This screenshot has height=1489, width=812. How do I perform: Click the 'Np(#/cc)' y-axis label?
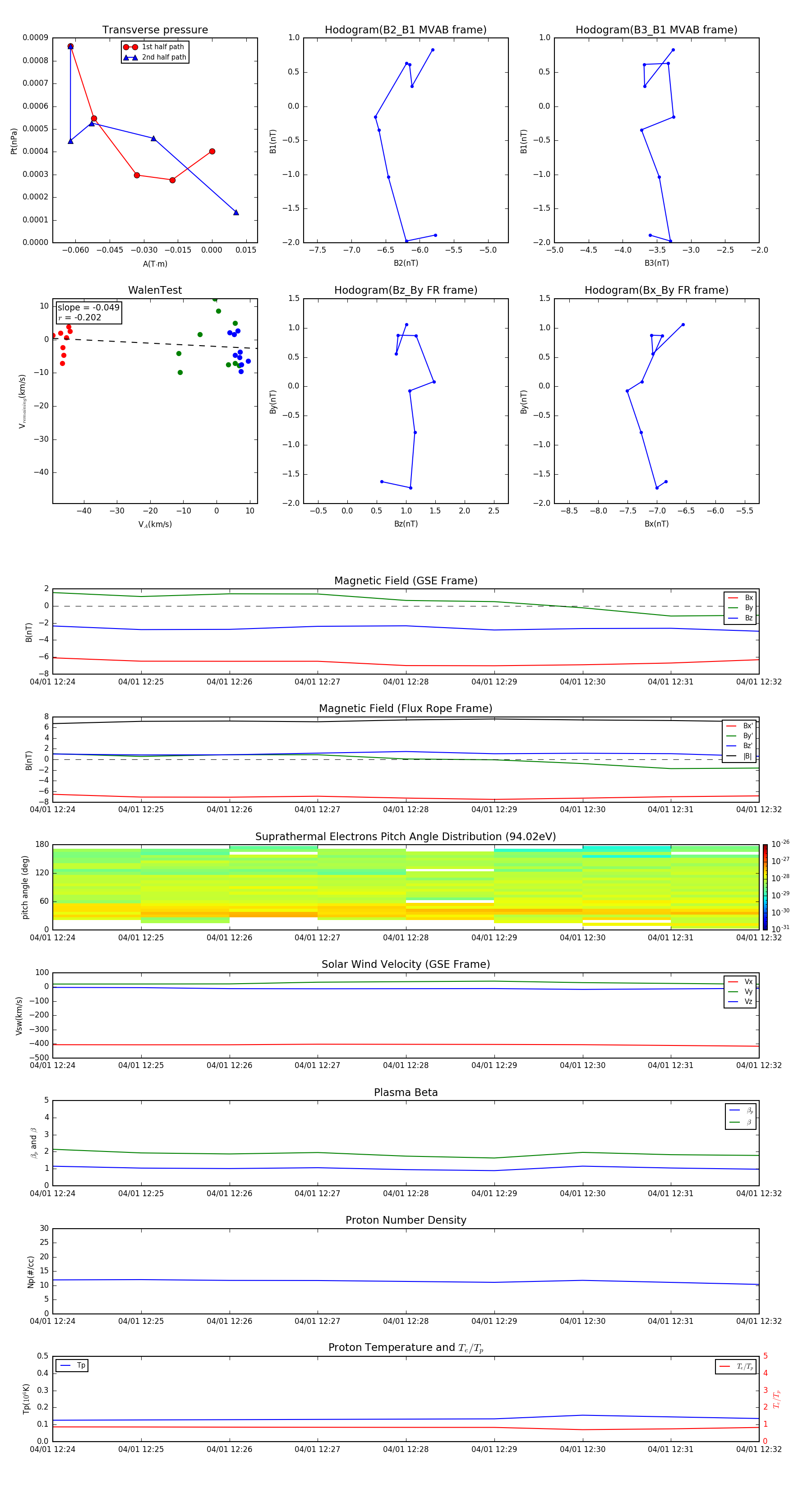(x=31, y=1271)
